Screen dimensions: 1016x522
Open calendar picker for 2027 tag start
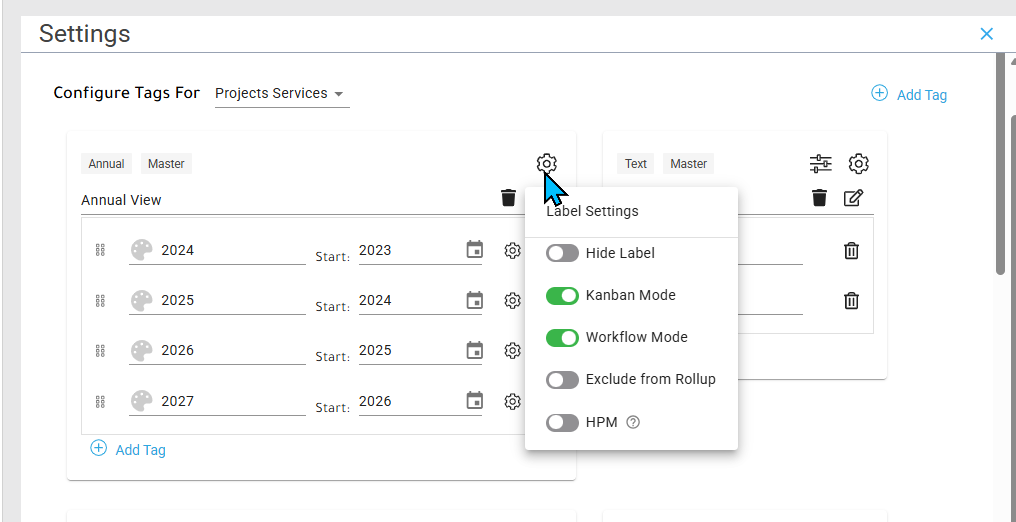click(475, 400)
